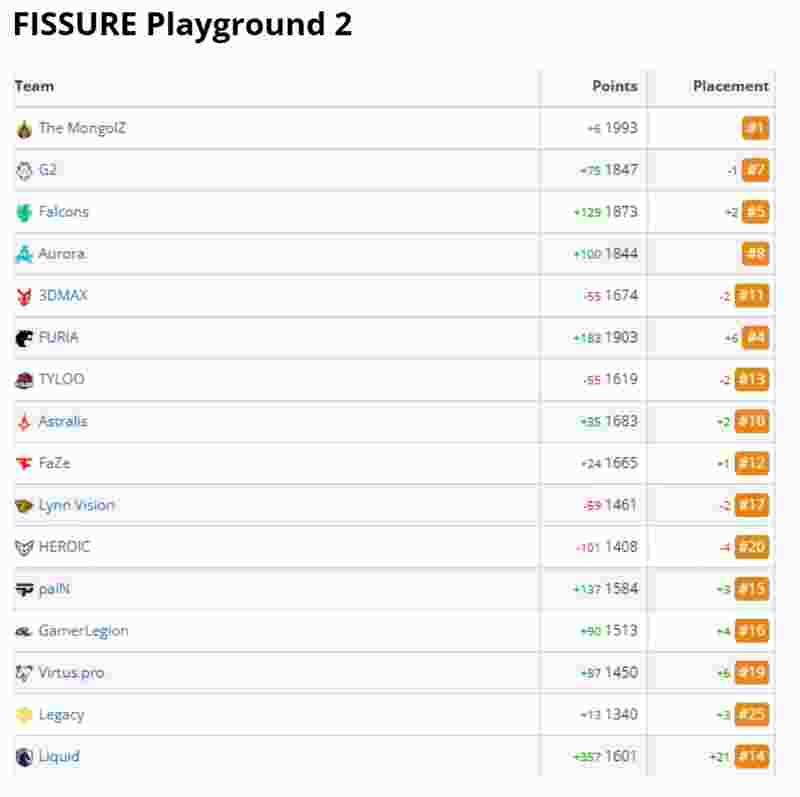This screenshot has height=797, width=800.
Task: Sort by the Placement column header
Action: click(x=731, y=86)
